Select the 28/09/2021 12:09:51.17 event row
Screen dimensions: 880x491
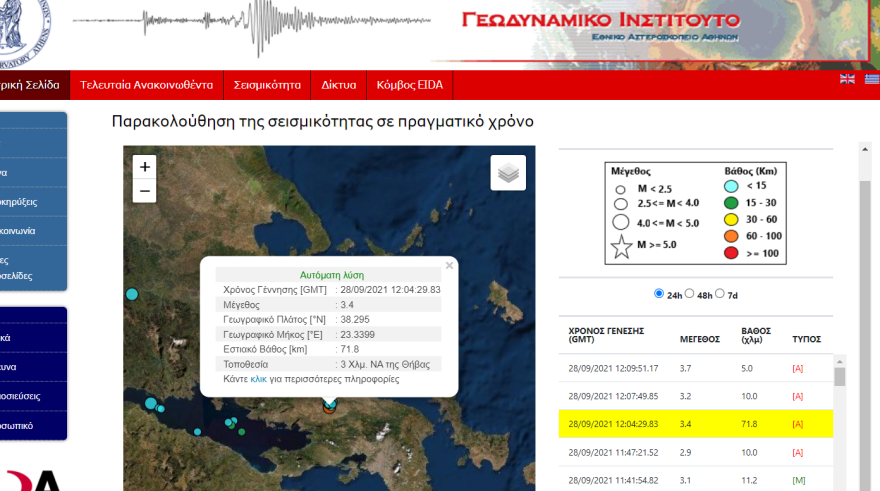(696, 368)
